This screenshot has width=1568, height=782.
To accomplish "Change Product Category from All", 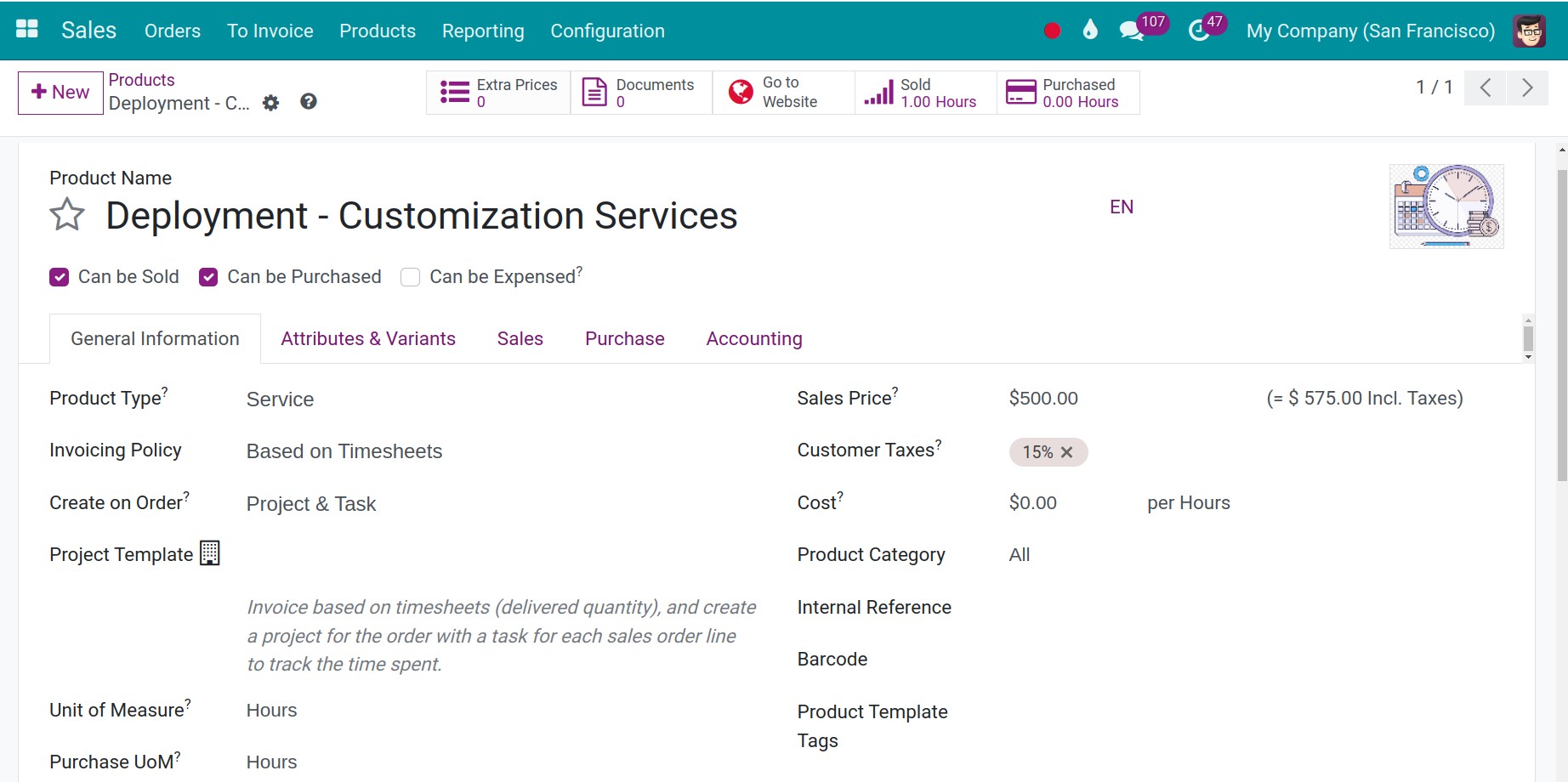I will point(1019,554).
